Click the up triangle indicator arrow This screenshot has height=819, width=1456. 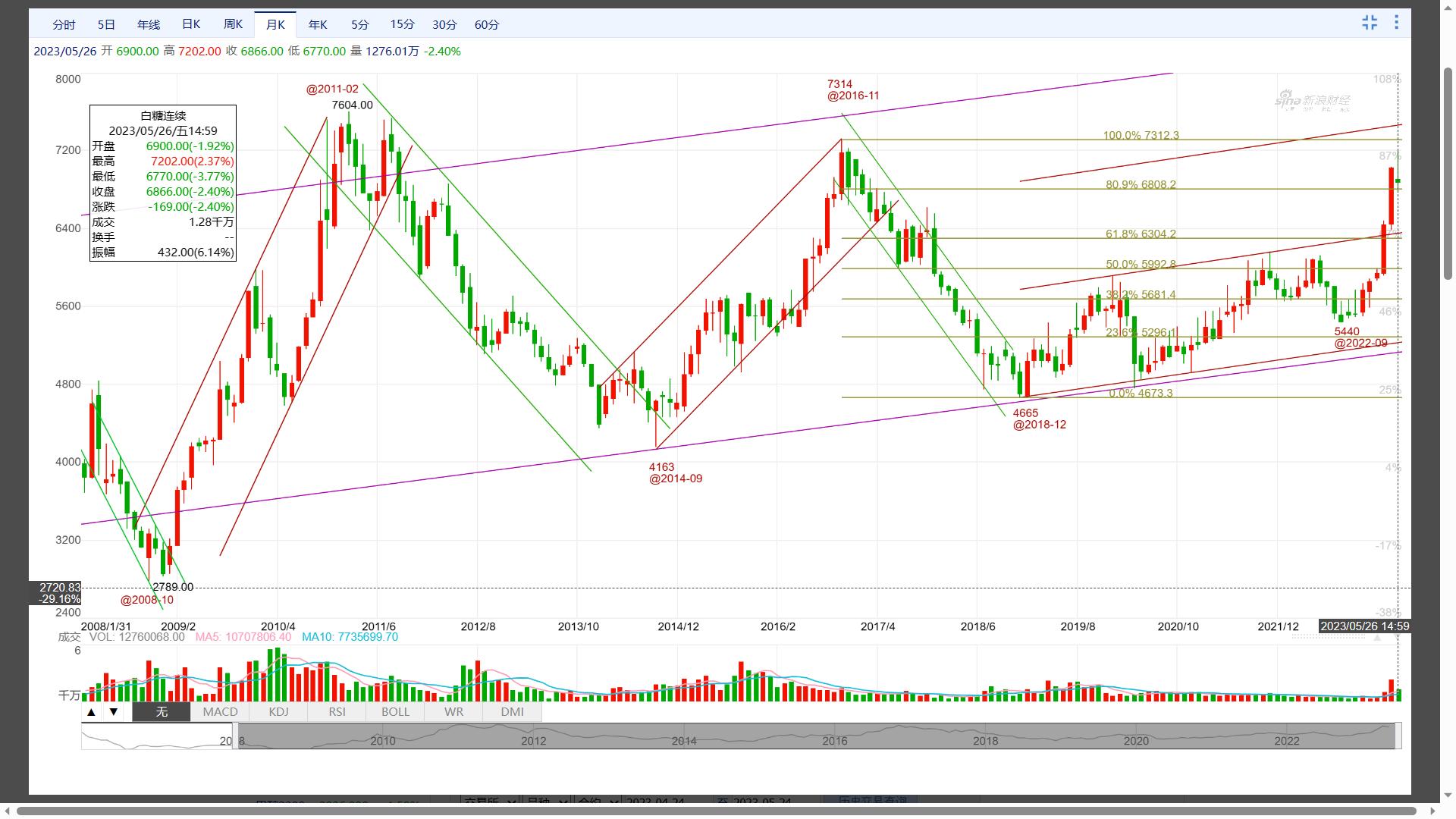[x=92, y=712]
